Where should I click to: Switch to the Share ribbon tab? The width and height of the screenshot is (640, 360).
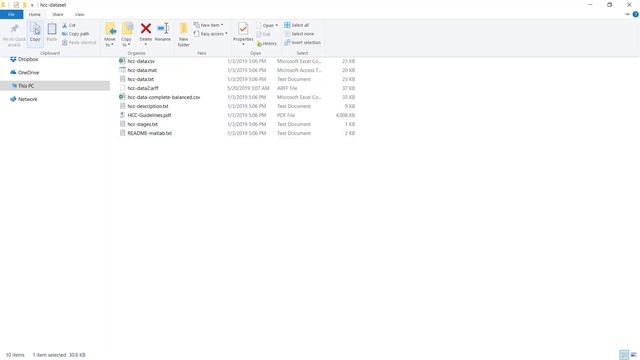click(x=58, y=14)
